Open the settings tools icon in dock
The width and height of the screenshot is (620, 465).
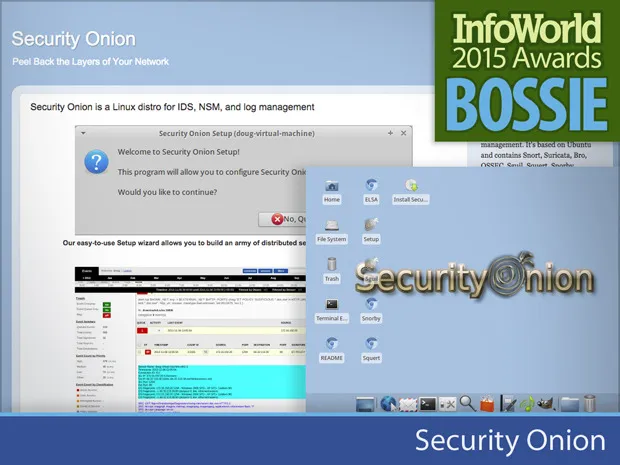pyautogui.click(x=448, y=404)
